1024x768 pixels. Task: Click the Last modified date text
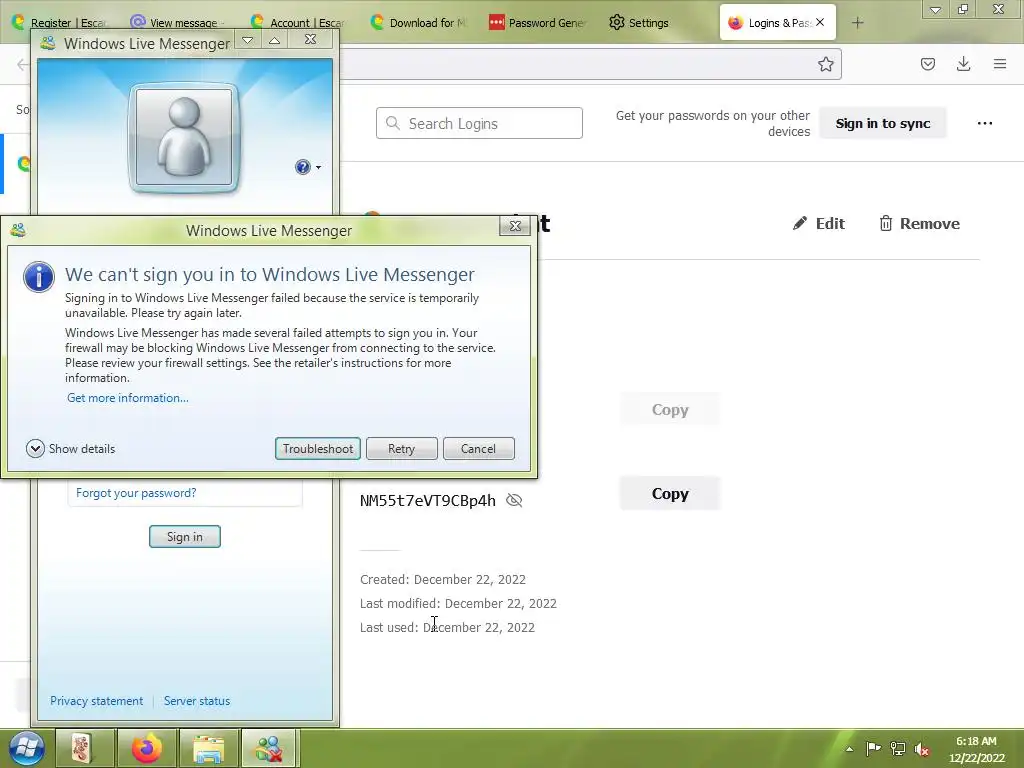click(x=458, y=603)
